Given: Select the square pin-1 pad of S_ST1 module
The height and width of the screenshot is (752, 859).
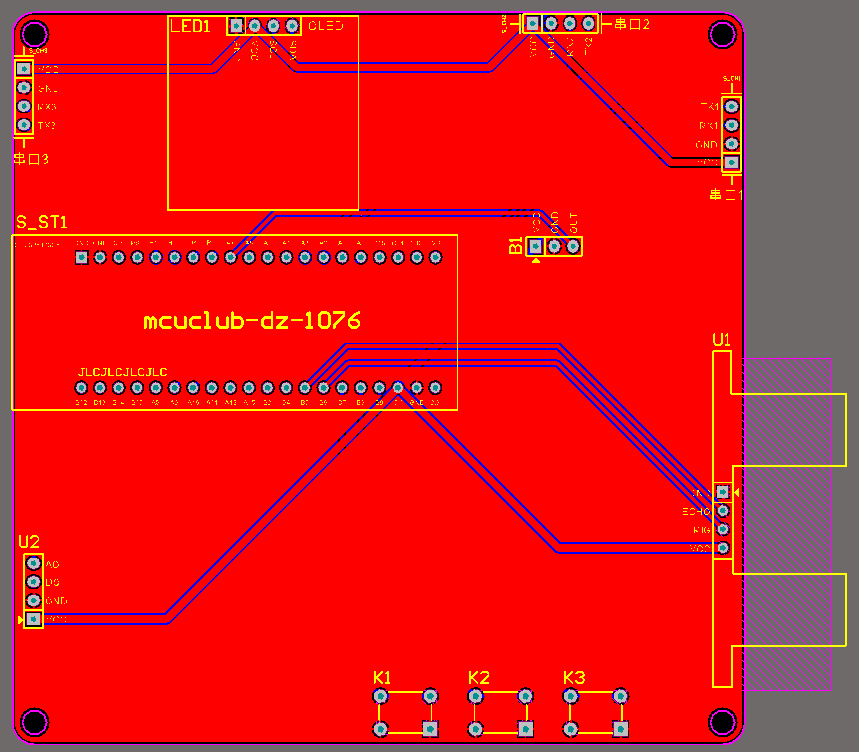Looking at the screenshot, I should (82, 257).
